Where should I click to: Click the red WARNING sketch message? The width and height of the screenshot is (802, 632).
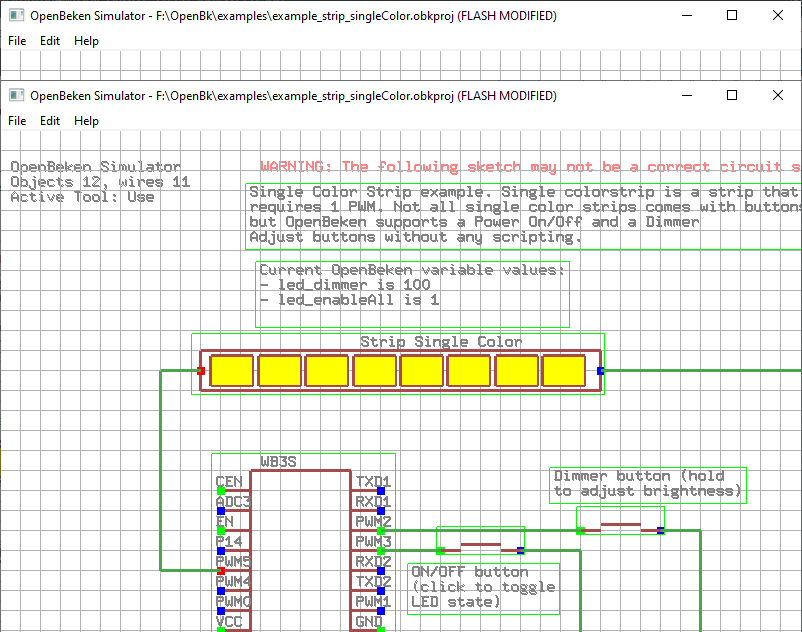(530, 167)
